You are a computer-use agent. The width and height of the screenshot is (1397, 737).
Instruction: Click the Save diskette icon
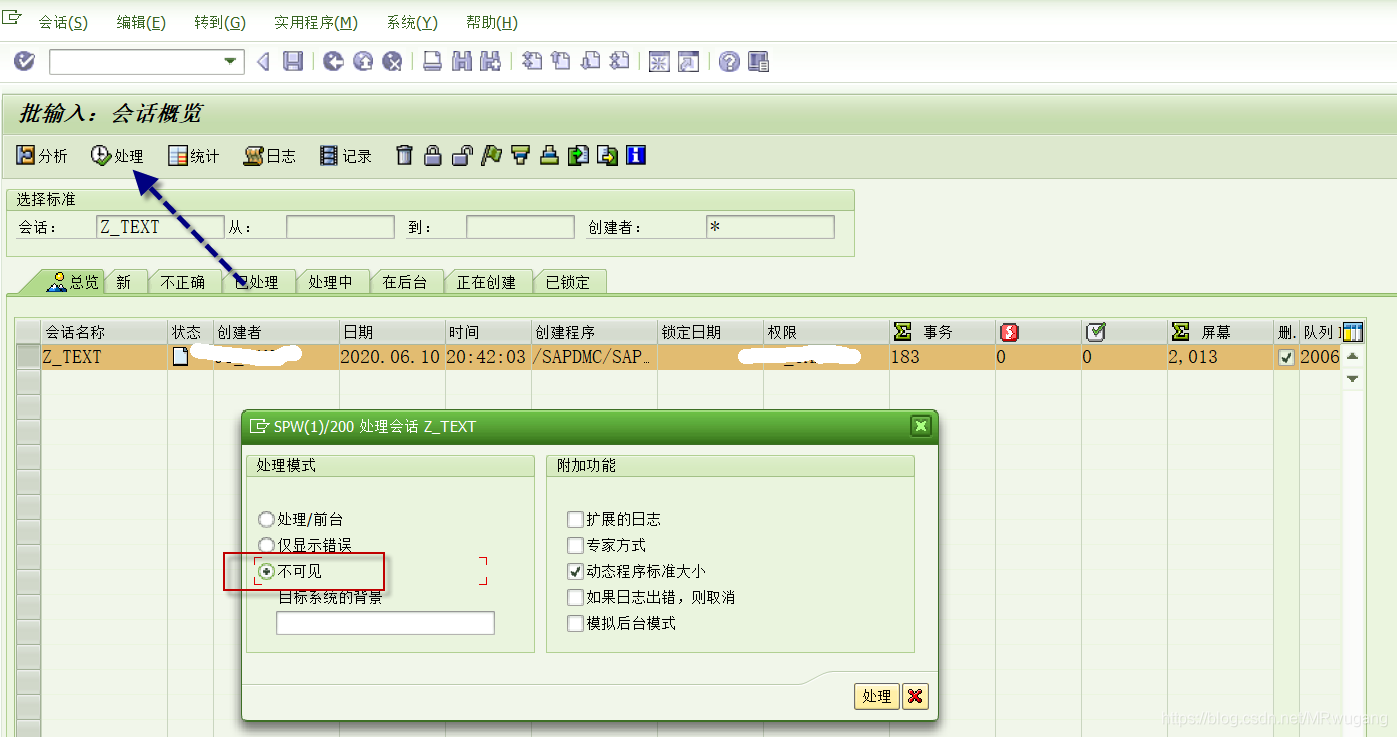coord(293,62)
